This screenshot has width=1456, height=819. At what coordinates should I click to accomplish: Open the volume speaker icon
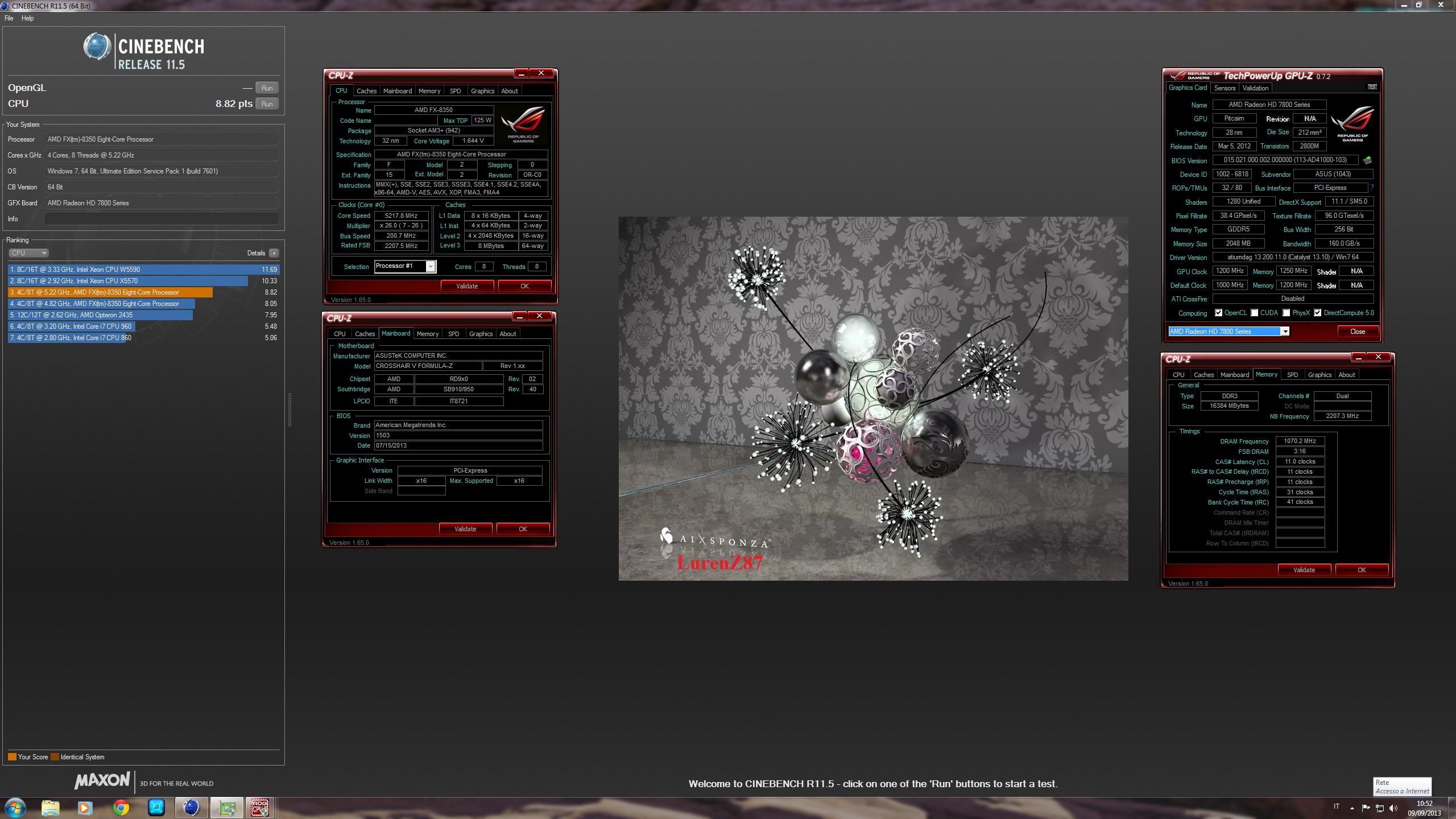(1393, 808)
